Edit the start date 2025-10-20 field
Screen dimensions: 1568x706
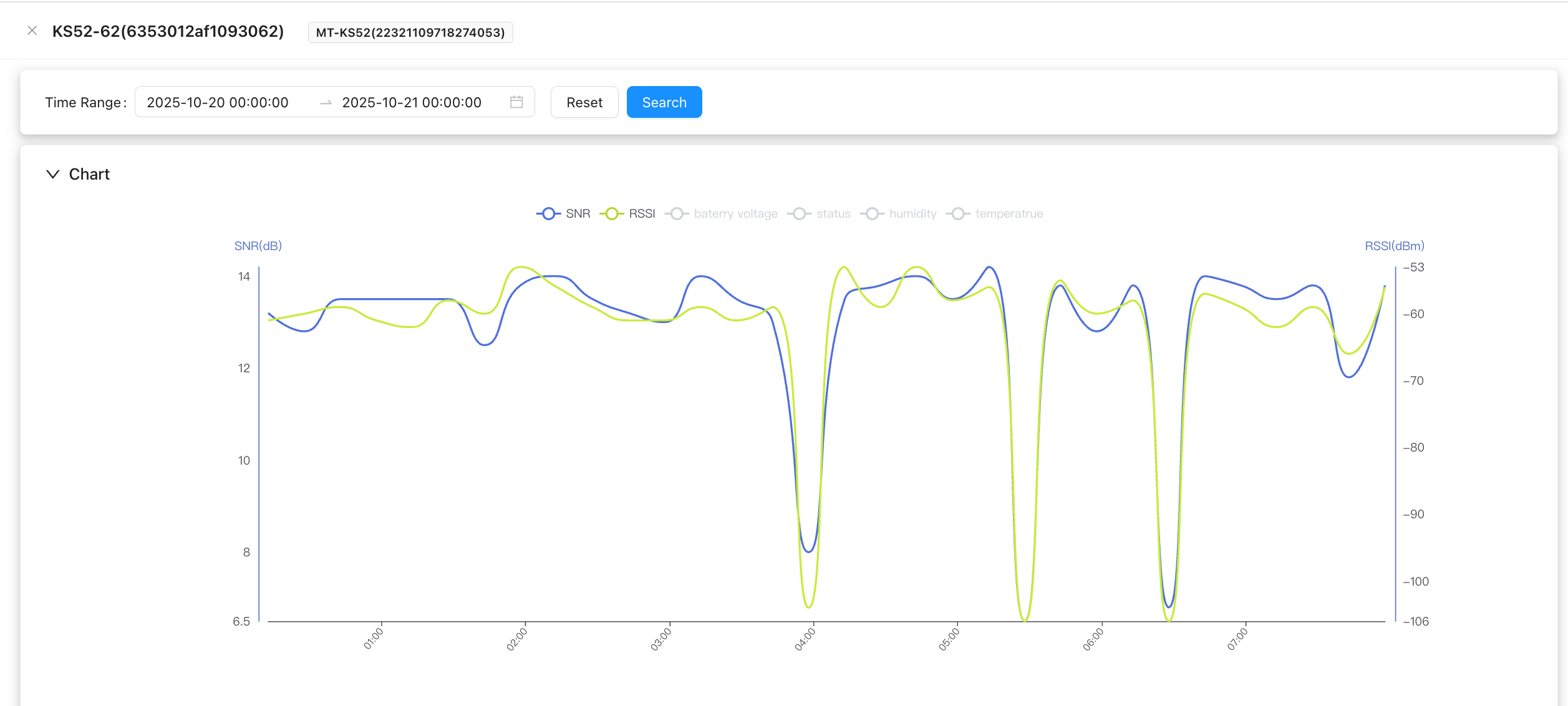pyautogui.click(x=218, y=102)
